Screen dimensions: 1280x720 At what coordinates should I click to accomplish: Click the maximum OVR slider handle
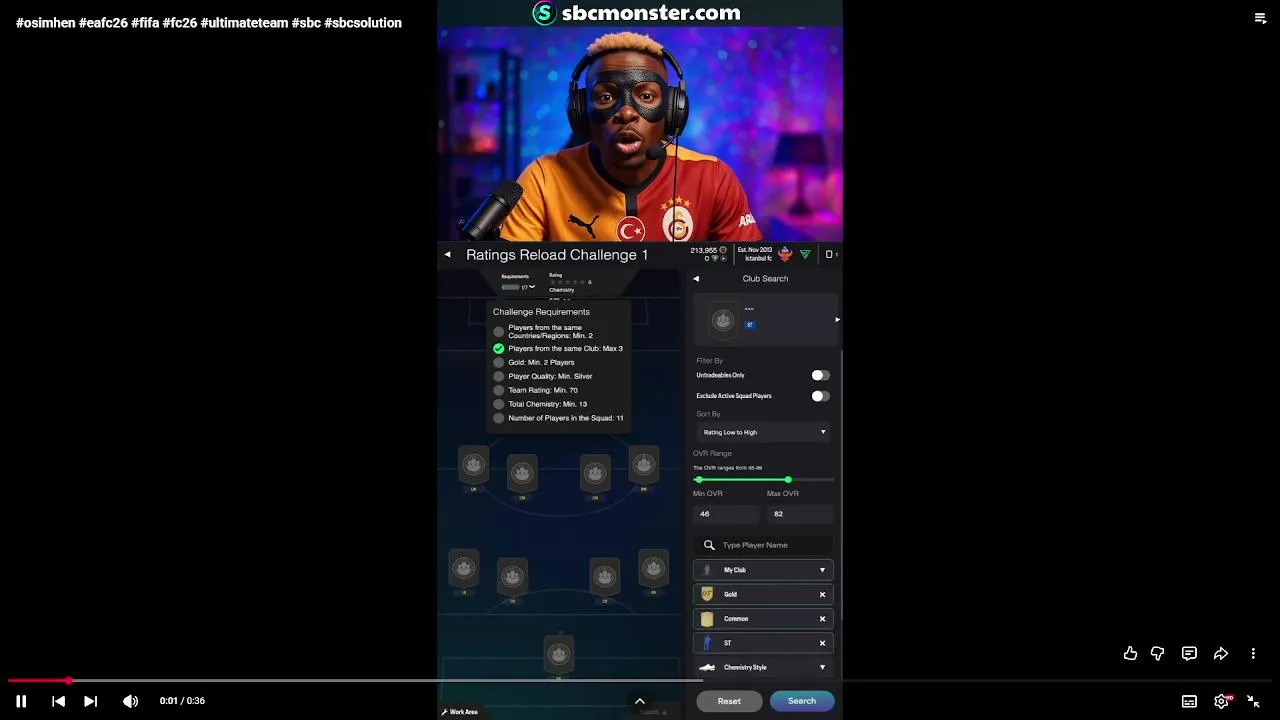tap(788, 480)
